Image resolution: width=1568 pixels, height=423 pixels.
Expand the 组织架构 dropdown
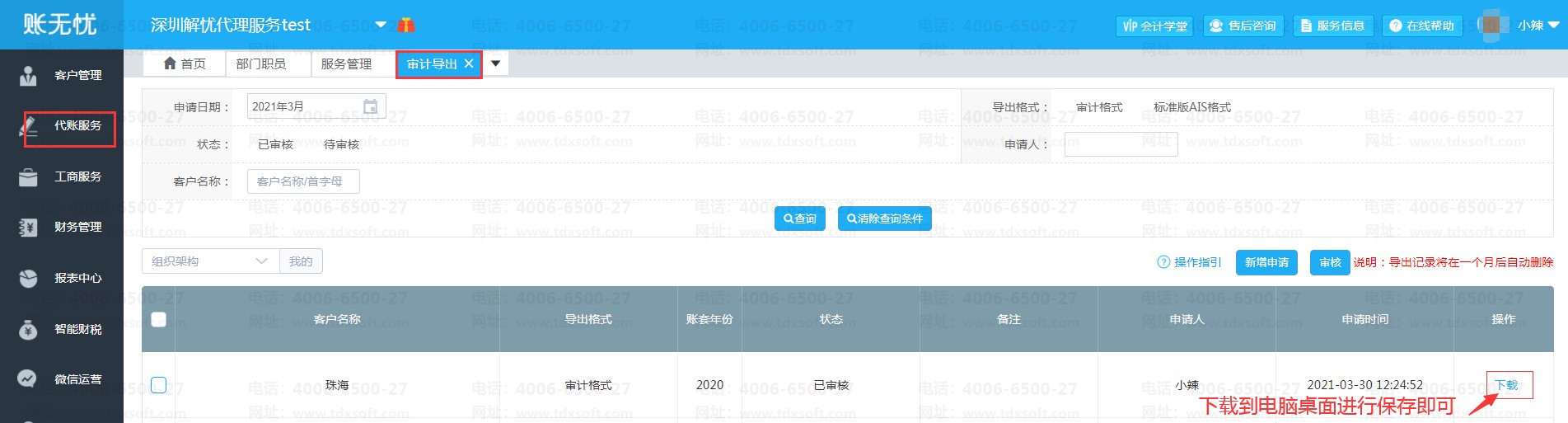point(261,261)
